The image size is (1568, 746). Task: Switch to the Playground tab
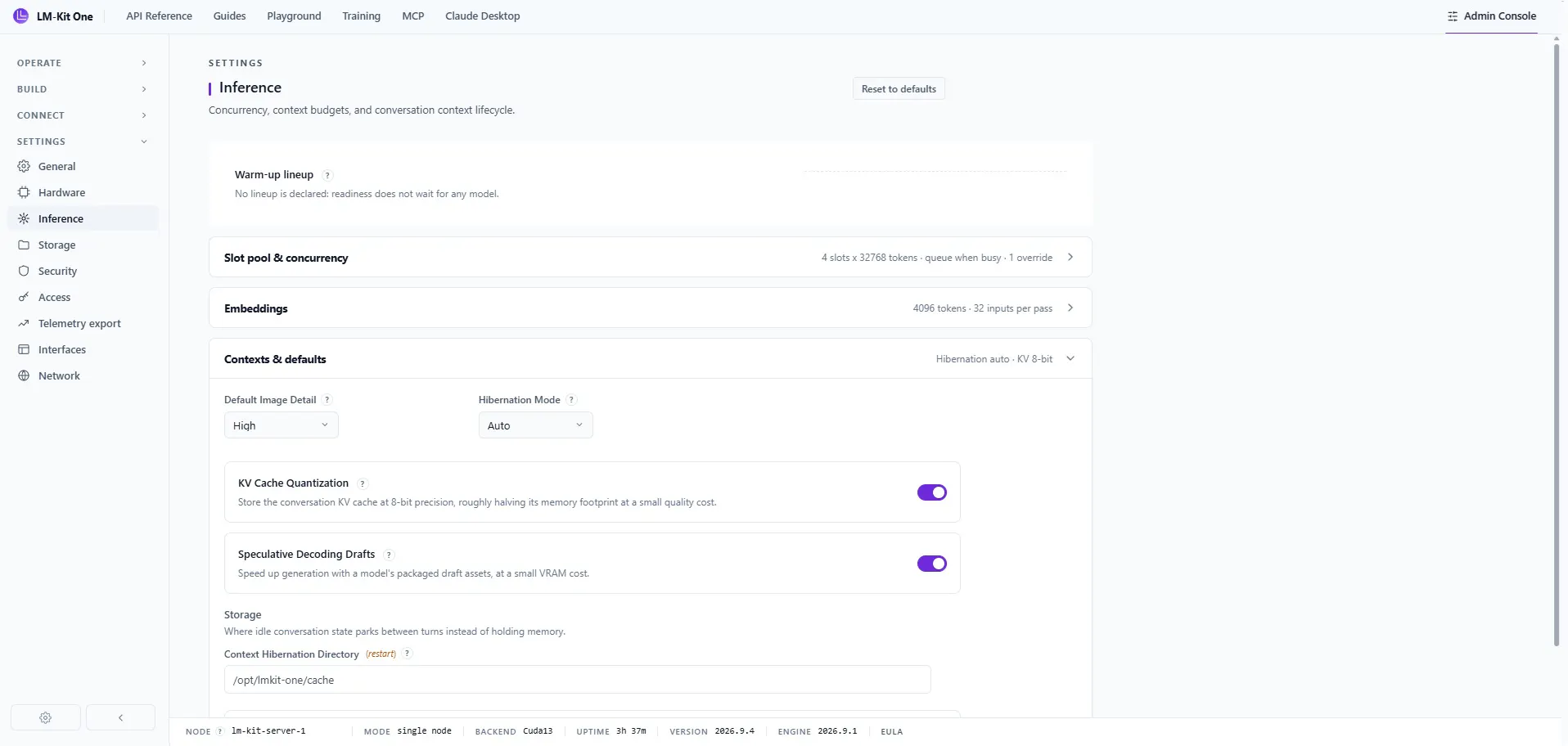click(x=294, y=16)
